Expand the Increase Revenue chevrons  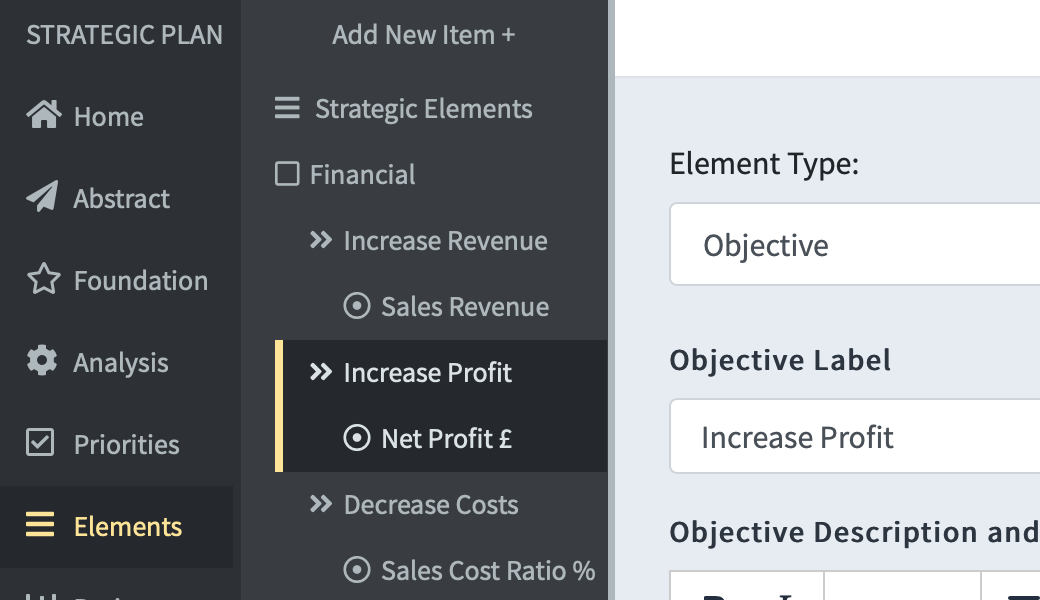tap(321, 240)
